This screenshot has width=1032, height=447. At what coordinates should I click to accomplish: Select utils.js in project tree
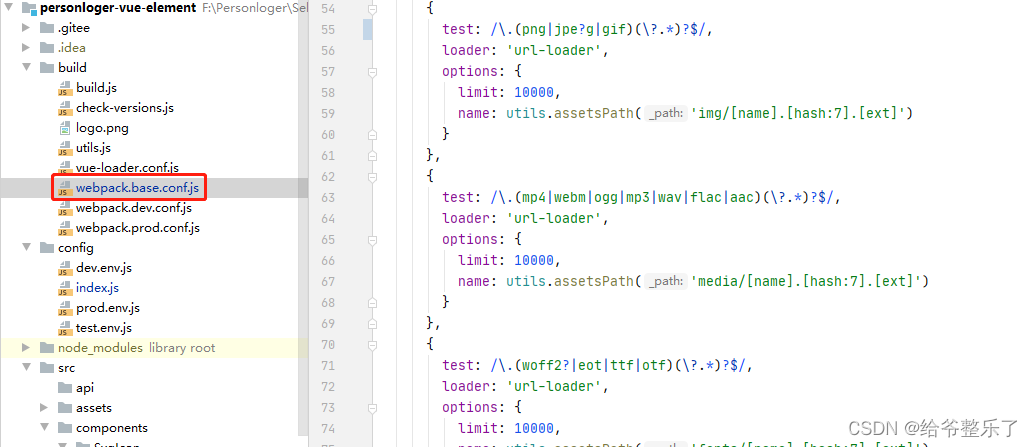93,148
